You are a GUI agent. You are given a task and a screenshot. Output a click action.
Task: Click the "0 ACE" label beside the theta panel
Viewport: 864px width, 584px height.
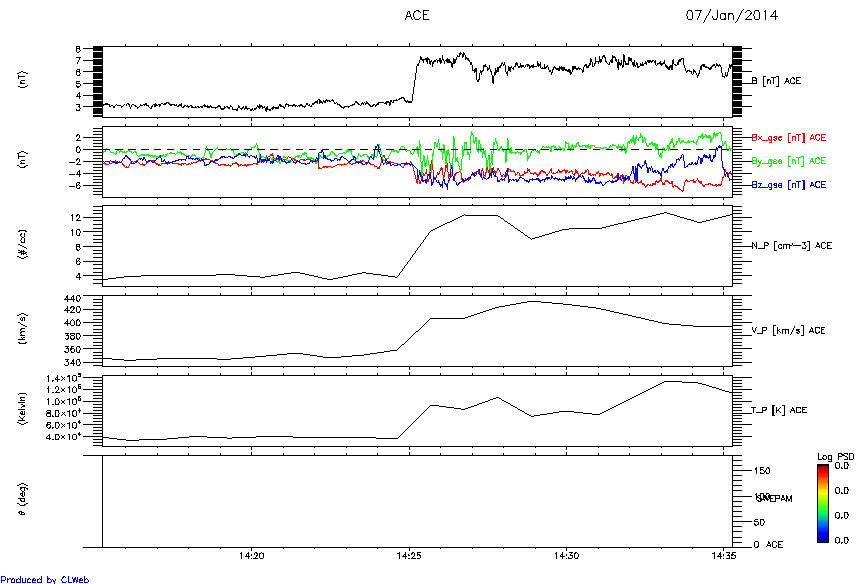pyautogui.click(x=768, y=545)
